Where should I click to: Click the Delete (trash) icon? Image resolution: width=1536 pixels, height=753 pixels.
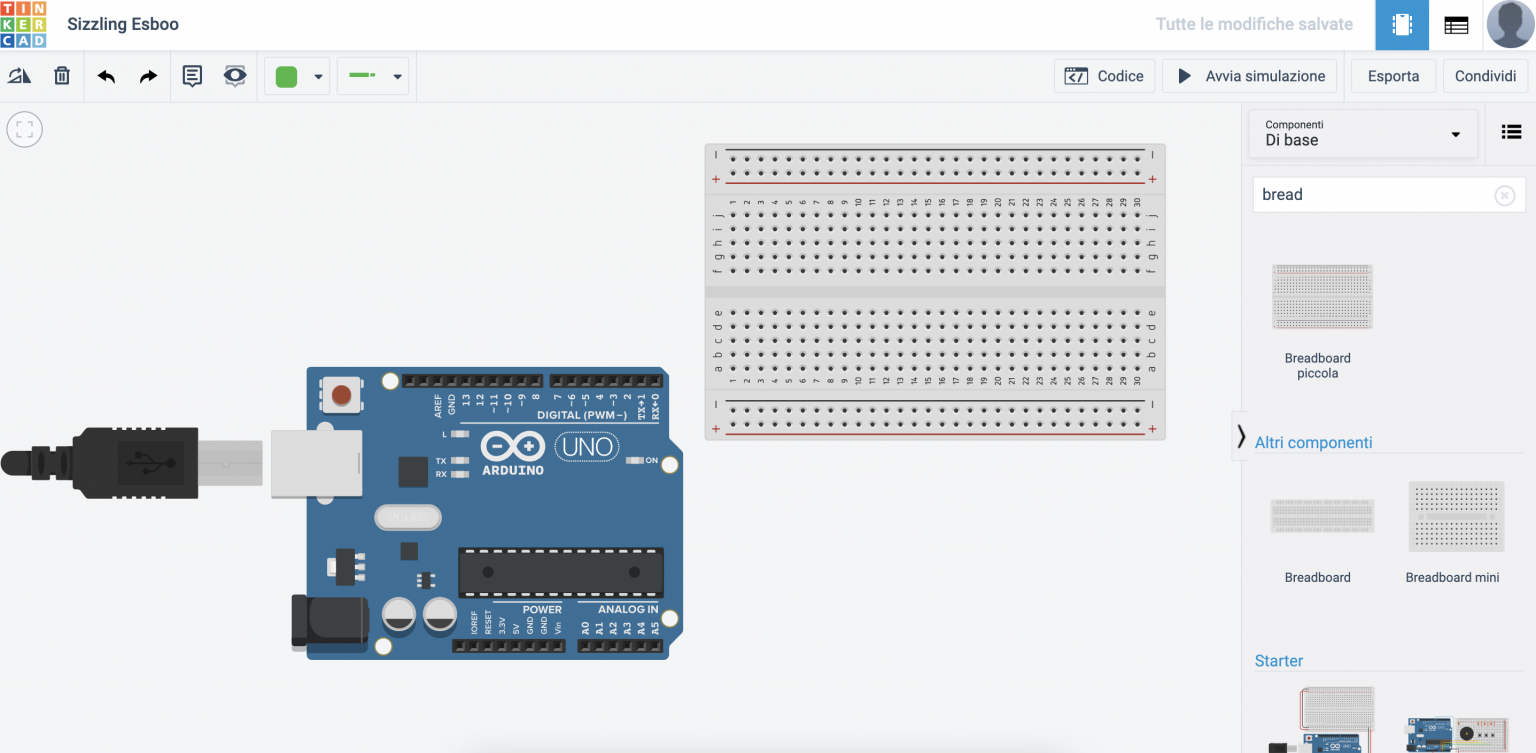pyautogui.click(x=61, y=75)
